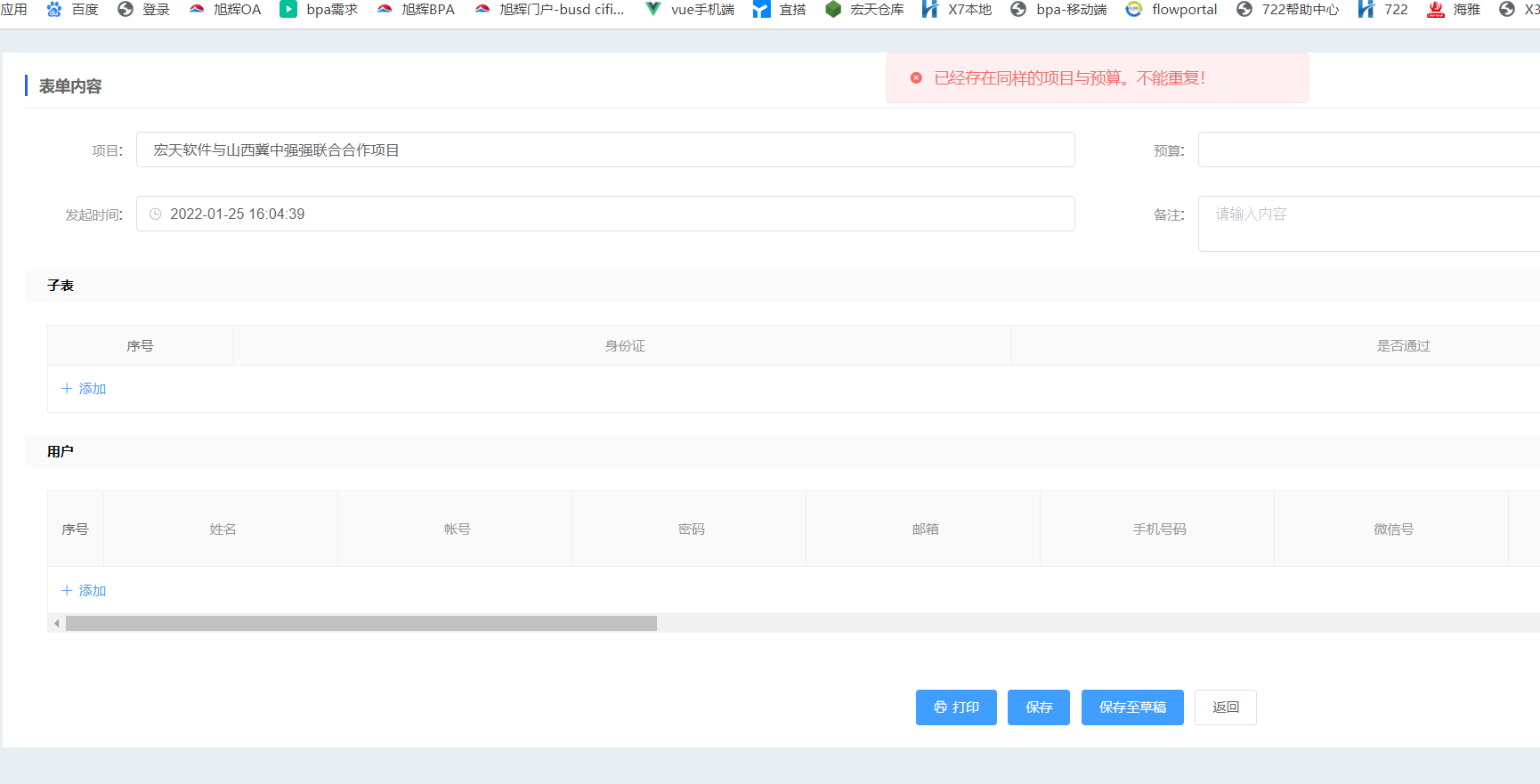Click the 打印 print button
Viewport: 1540px width, 784px height.
click(x=956, y=707)
